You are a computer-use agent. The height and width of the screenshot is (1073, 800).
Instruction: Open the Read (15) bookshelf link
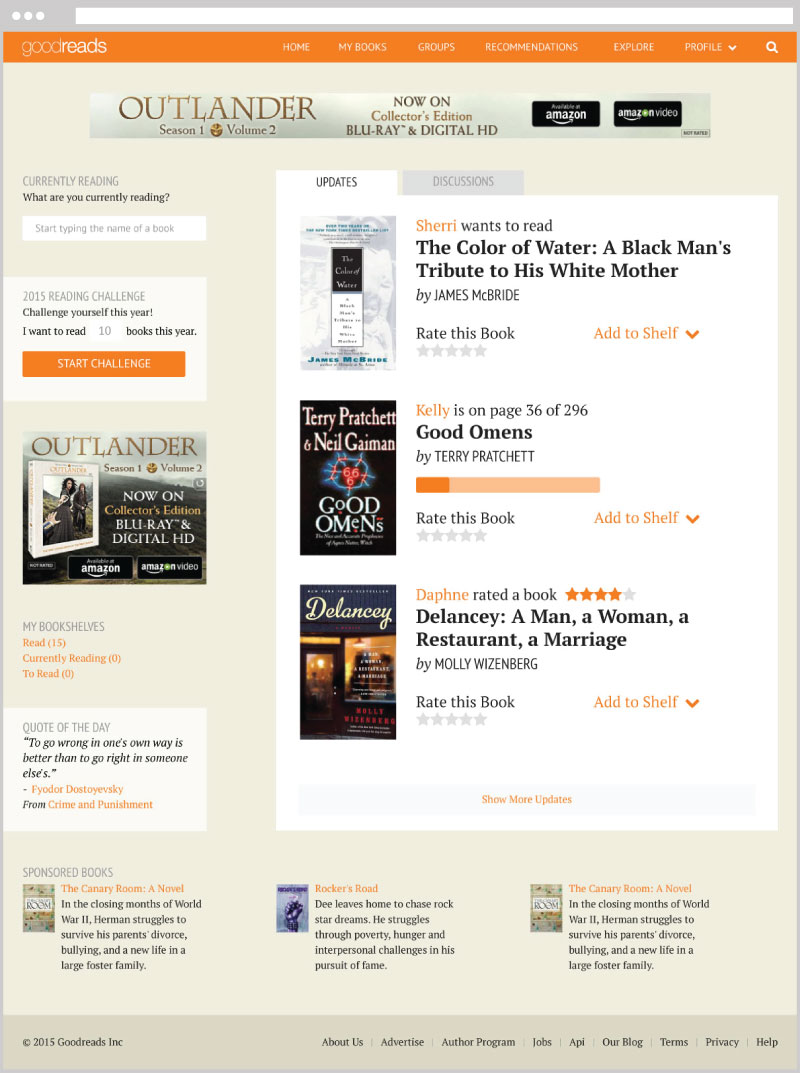coord(44,643)
